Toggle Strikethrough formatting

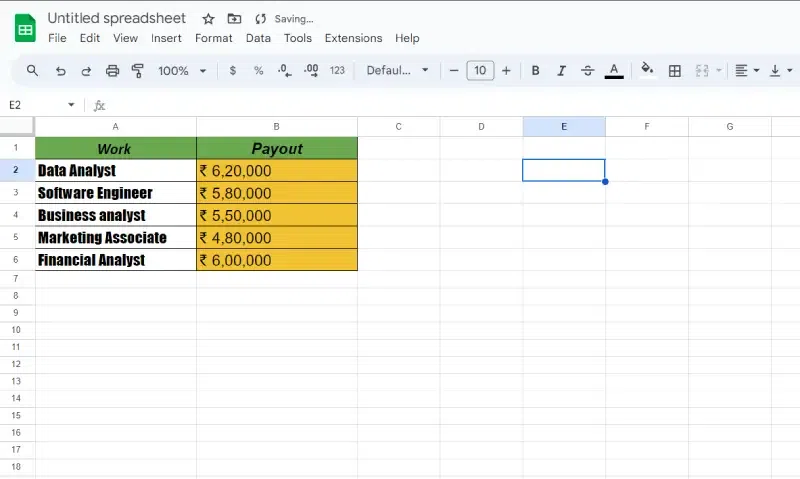588,70
